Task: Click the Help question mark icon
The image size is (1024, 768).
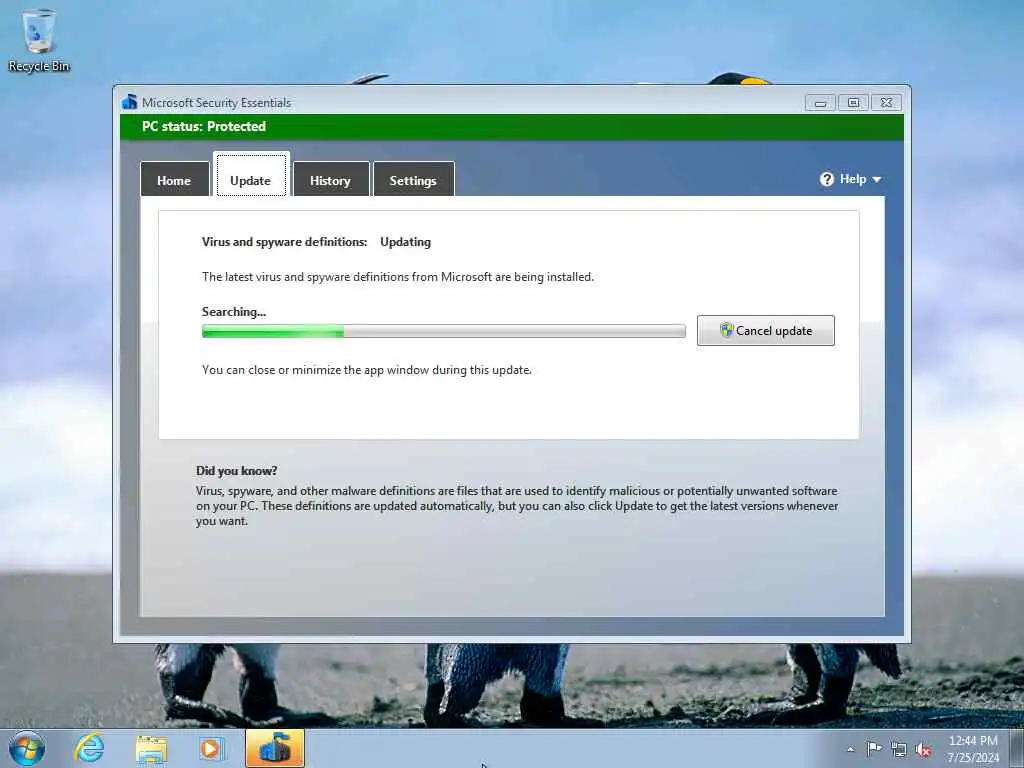Action: click(827, 179)
